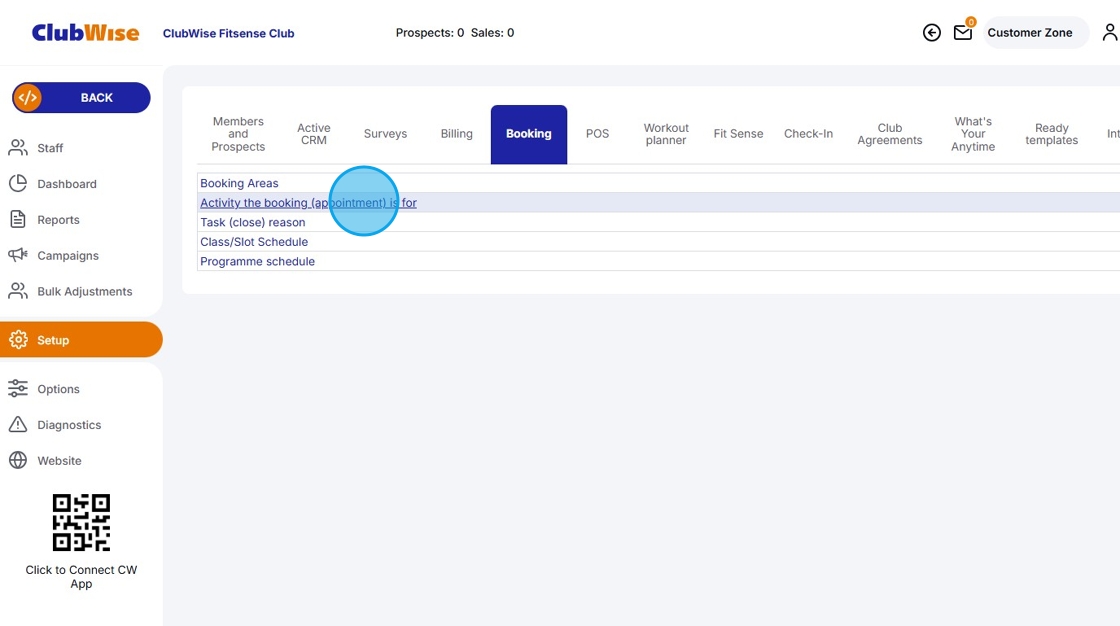Open Programme schedule link
Screen dimensions: 1120x626
coord(257,262)
